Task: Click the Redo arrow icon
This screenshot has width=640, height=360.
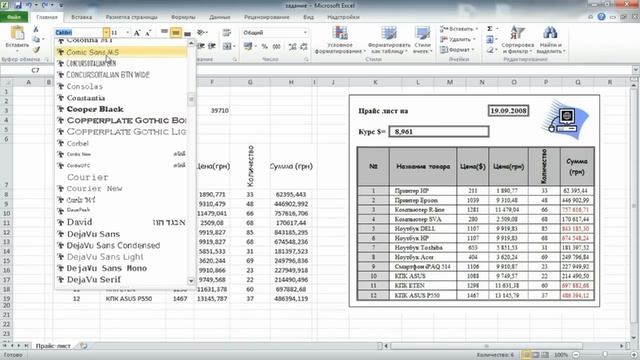Action: 45,6
